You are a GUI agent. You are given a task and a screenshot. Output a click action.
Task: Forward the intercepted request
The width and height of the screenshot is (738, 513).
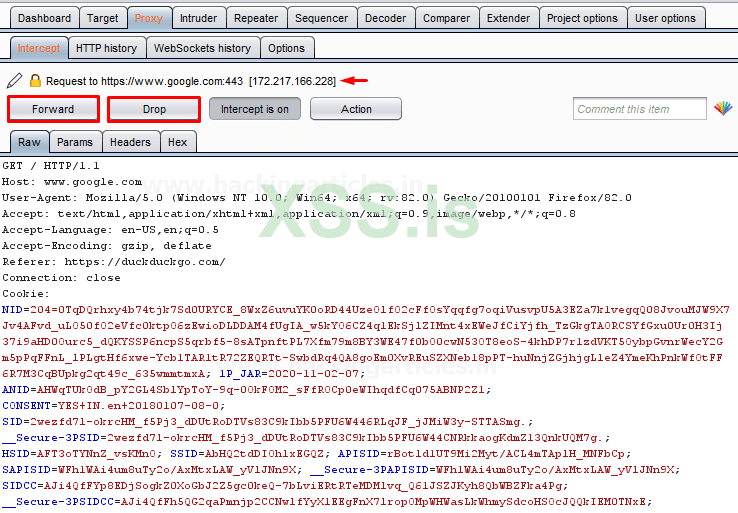tap(53, 109)
